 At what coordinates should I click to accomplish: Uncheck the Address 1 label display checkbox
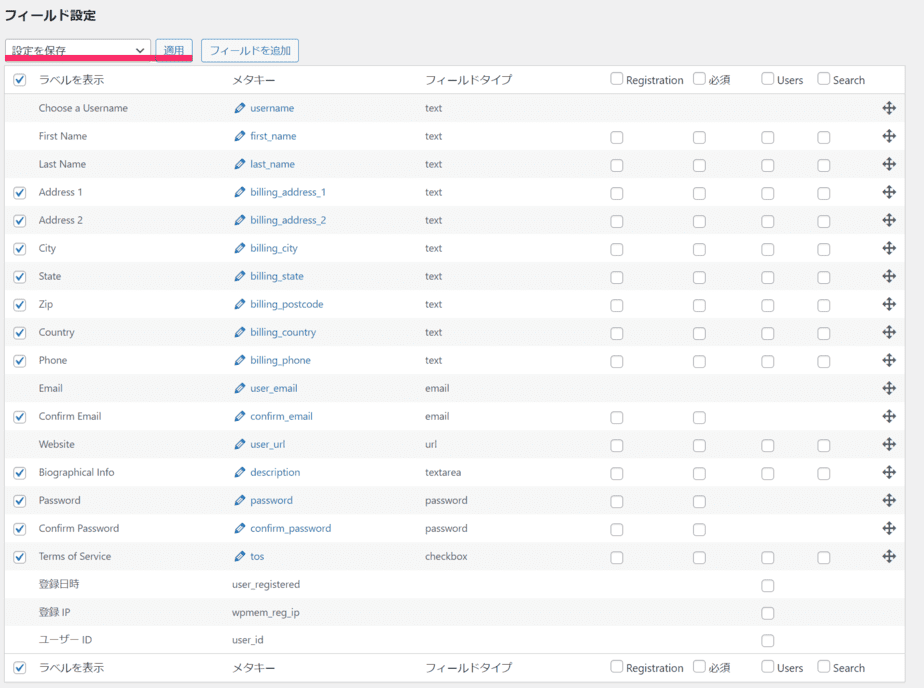(20, 193)
